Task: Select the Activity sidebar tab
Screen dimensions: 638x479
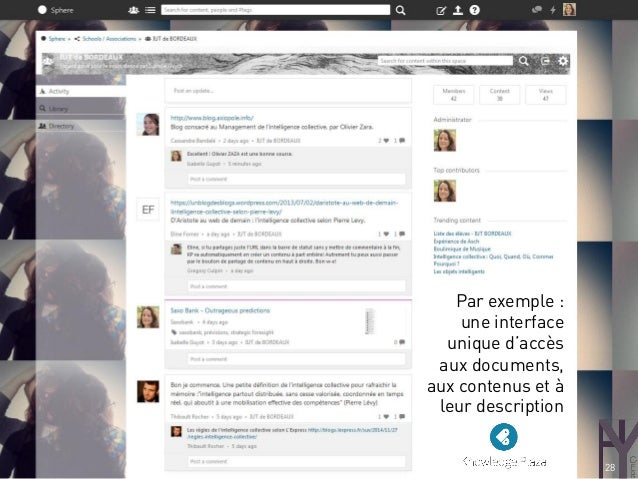Action: pos(81,91)
